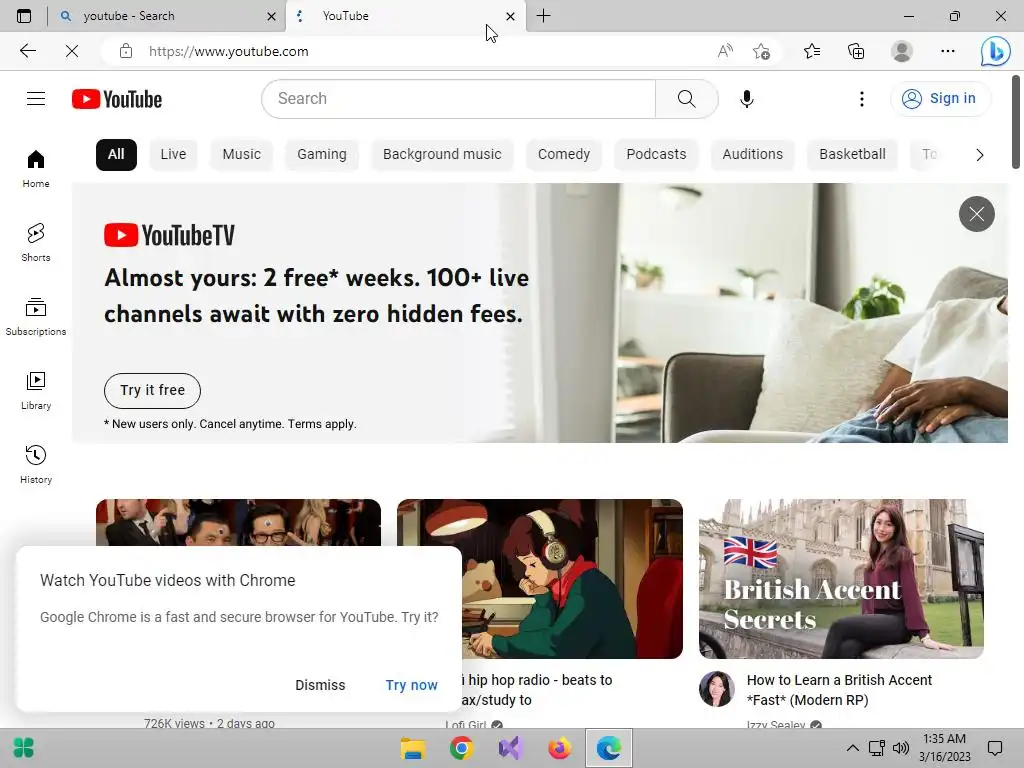The height and width of the screenshot is (768, 1024).
Task: Go to Home in sidebar
Action: [x=36, y=168]
